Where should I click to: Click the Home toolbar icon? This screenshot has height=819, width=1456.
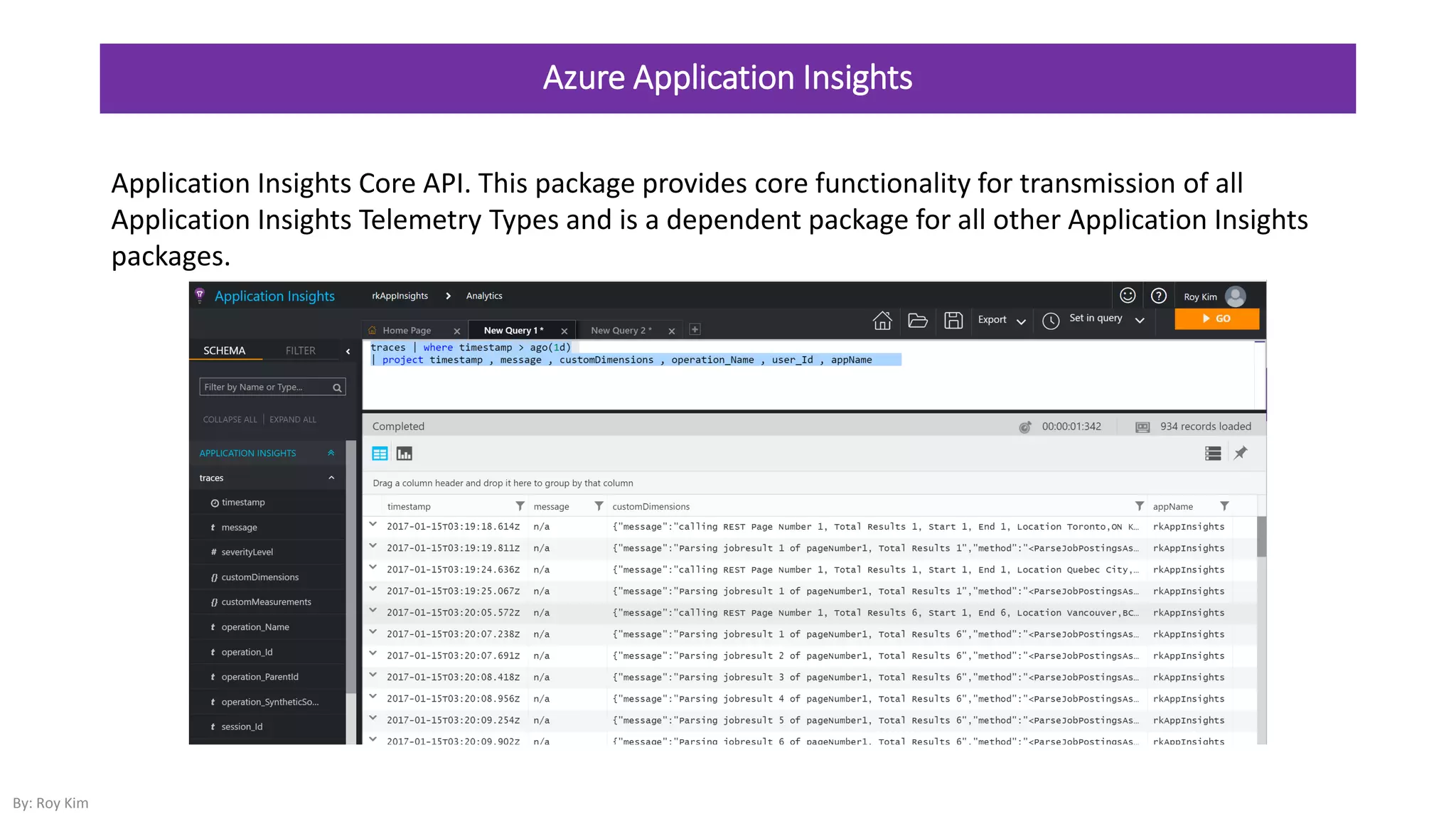click(x=882, y=321)
